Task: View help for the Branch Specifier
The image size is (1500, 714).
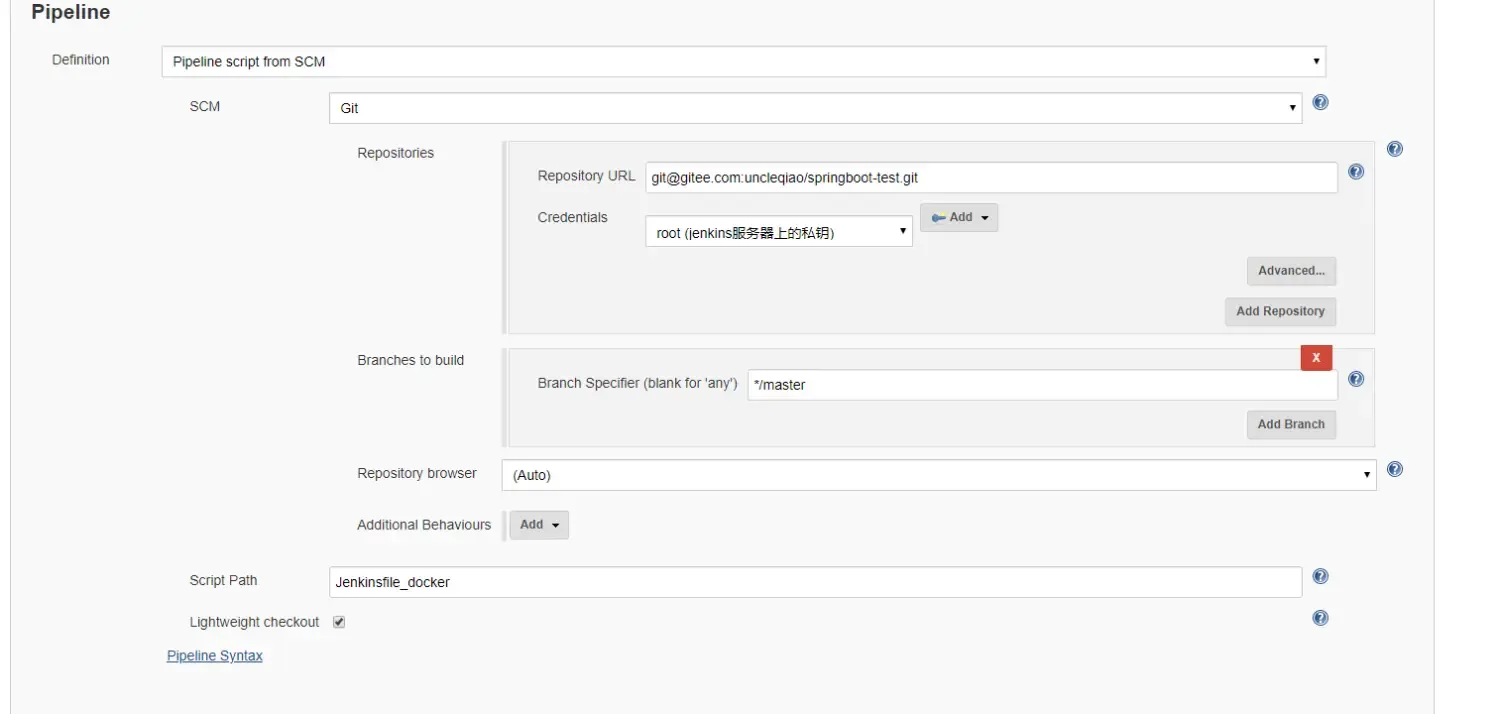Action: coord(1356,379)
